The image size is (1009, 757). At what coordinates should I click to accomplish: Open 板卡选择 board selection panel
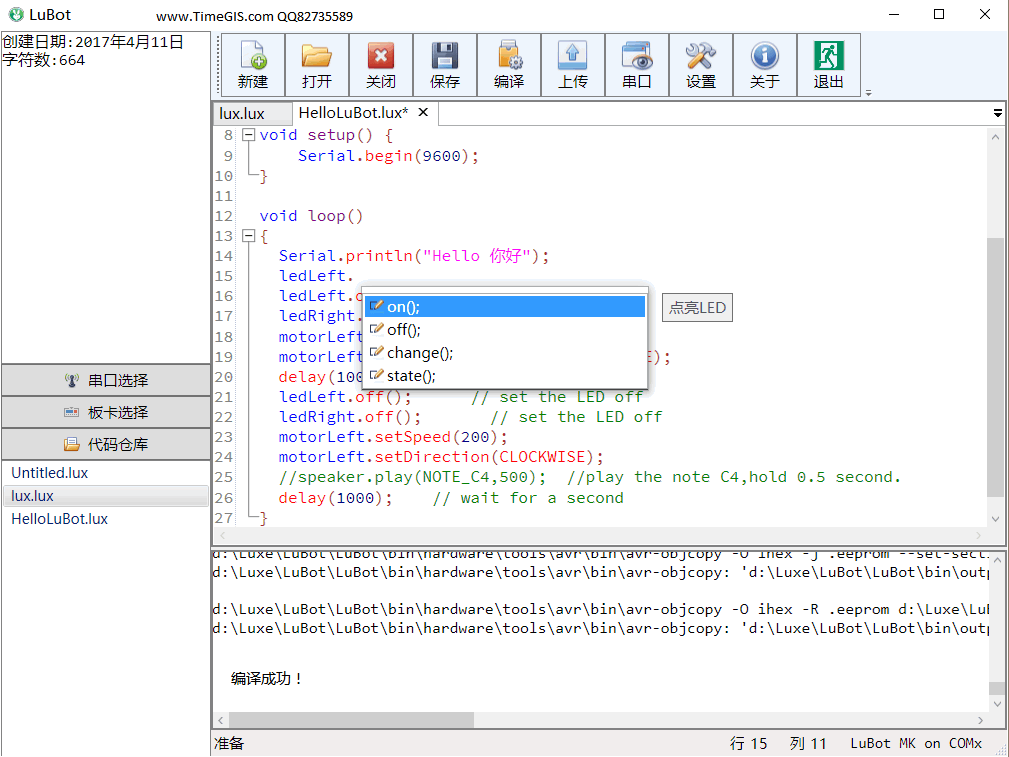106,413
